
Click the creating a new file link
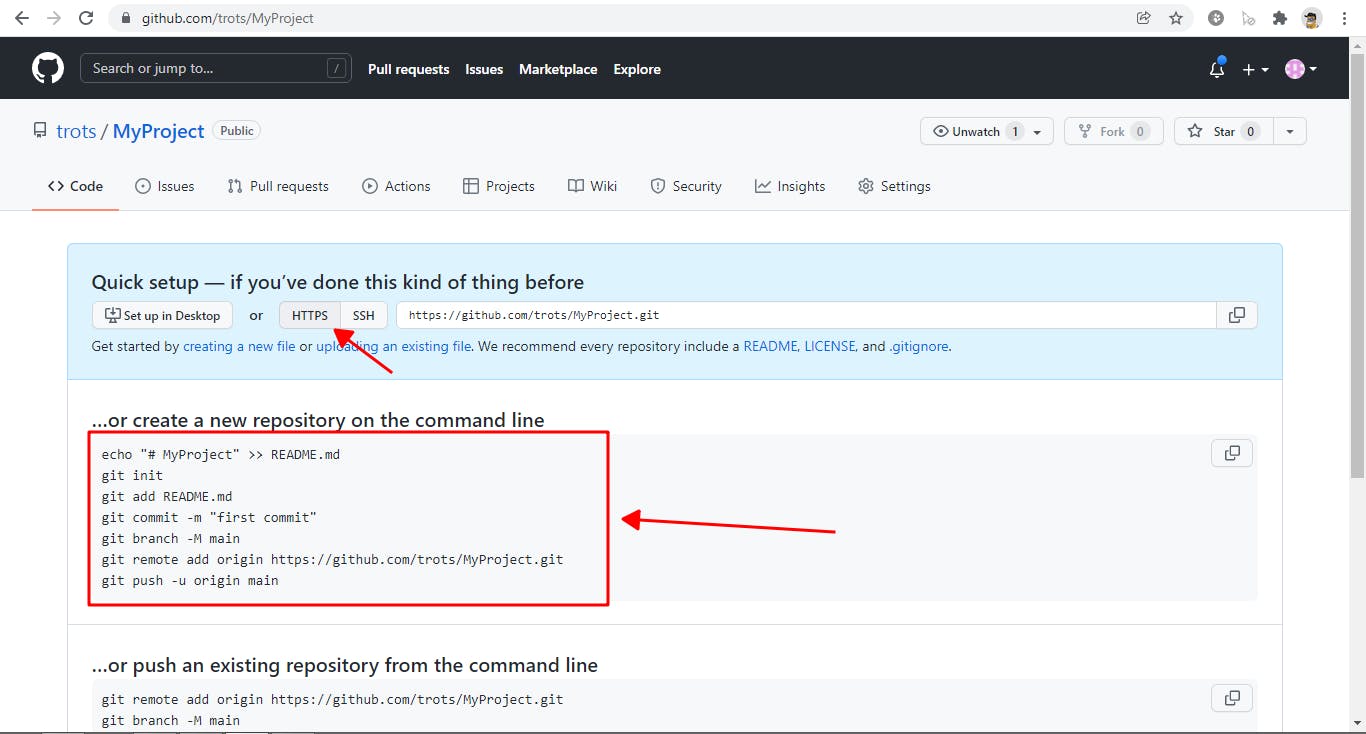239,346
